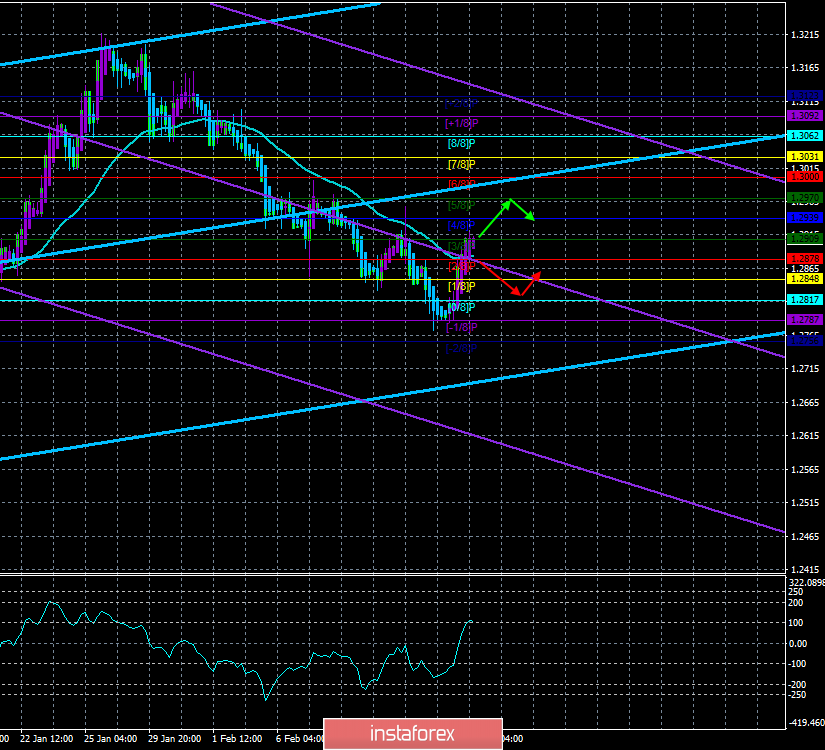Select the yellow 1.2848 price tag

804,279
